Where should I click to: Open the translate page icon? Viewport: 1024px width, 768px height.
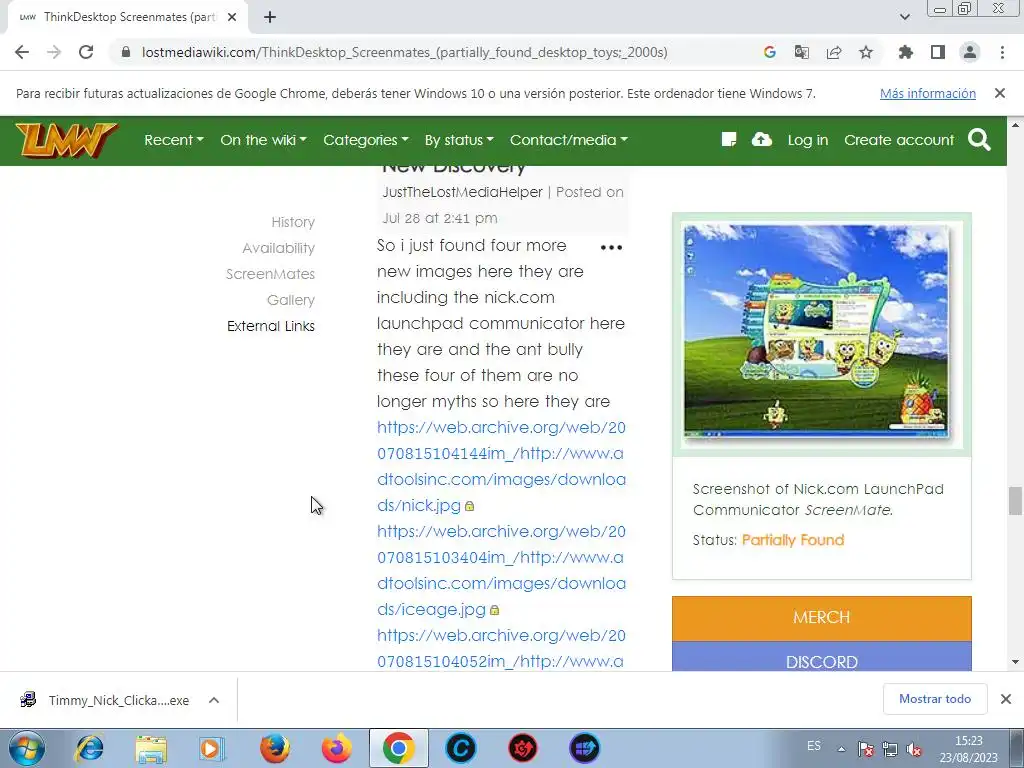tap(801, 52)
